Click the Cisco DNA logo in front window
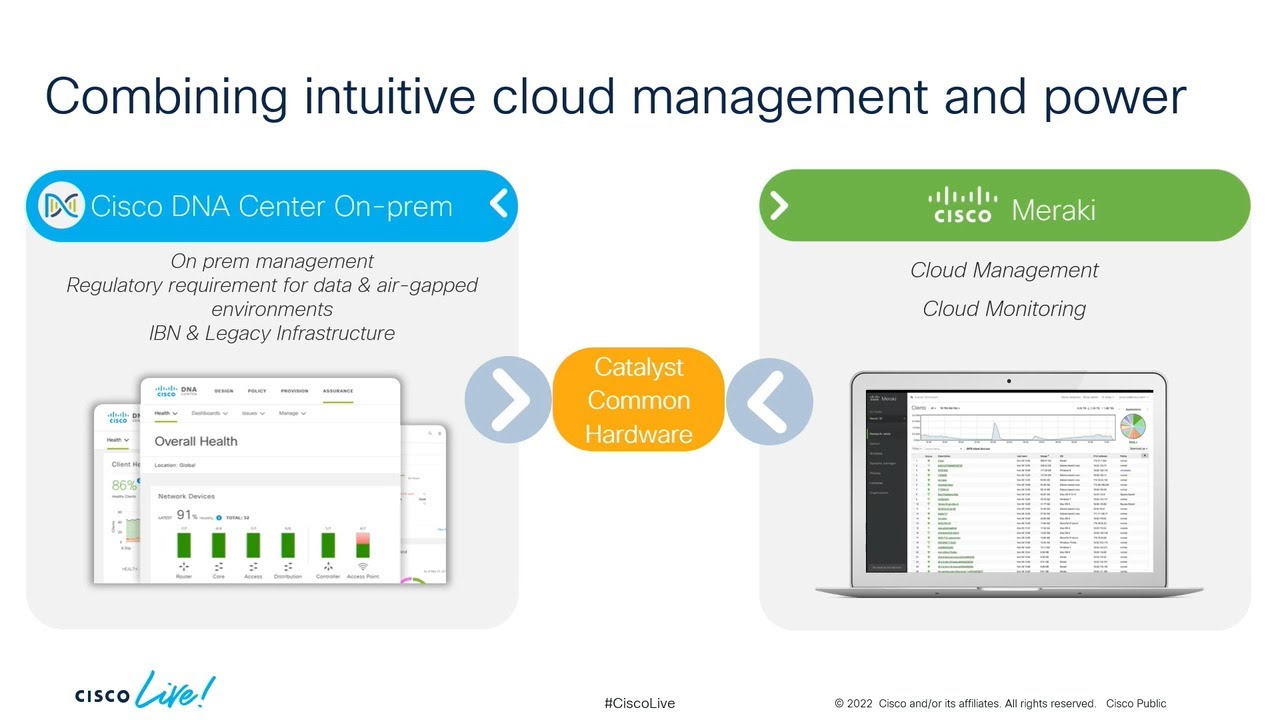 [x=177, y=391]
